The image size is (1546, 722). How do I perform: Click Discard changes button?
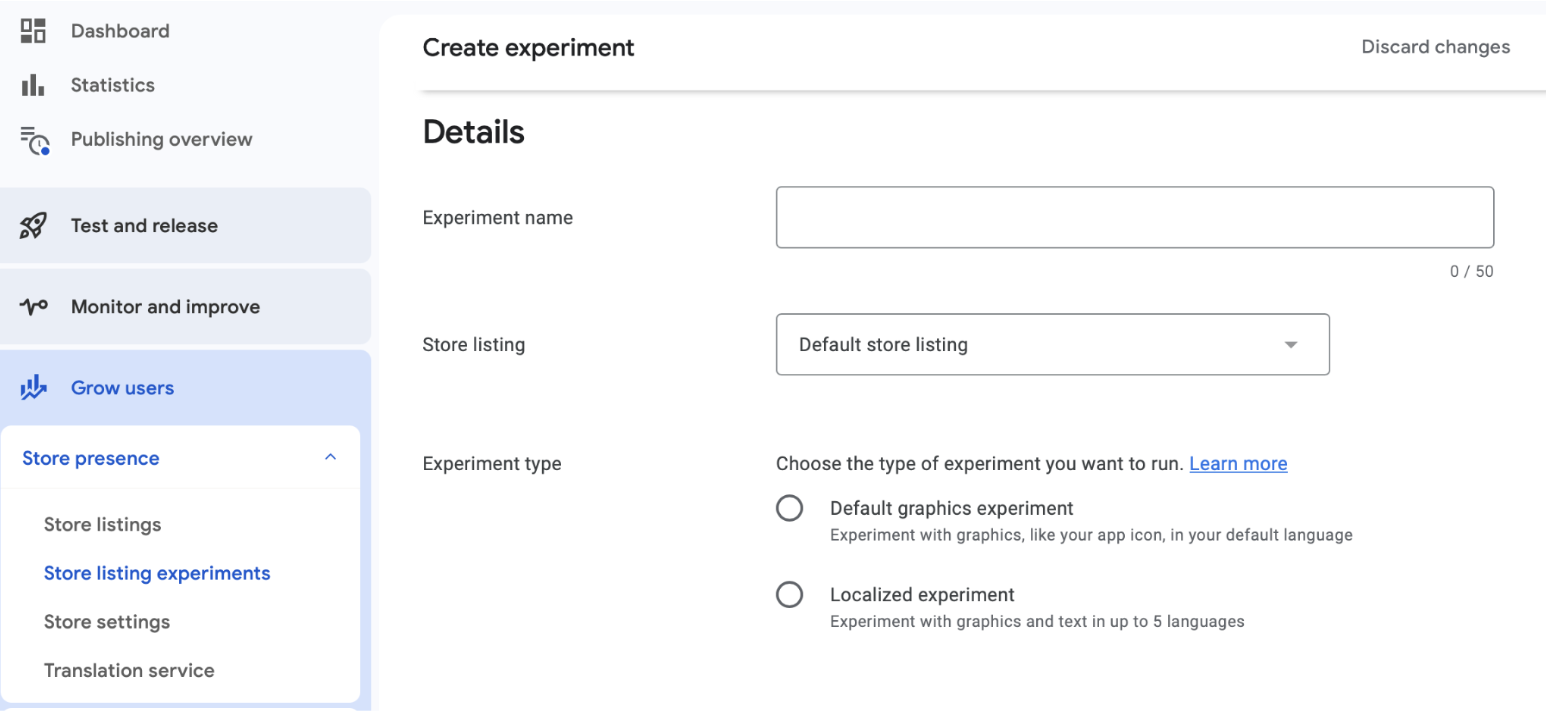click(x=1435, y=47)
